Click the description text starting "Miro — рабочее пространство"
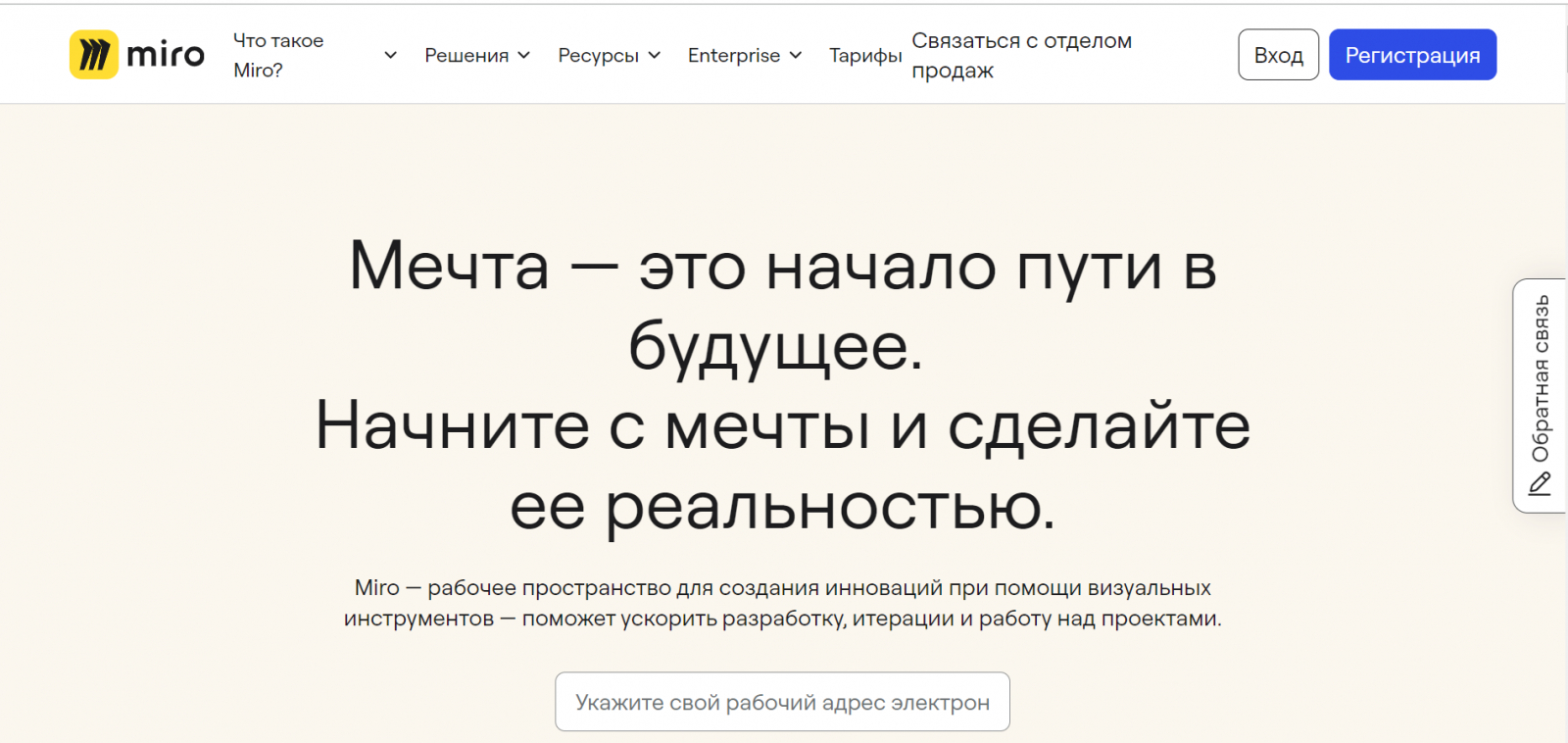 point(783,603)
